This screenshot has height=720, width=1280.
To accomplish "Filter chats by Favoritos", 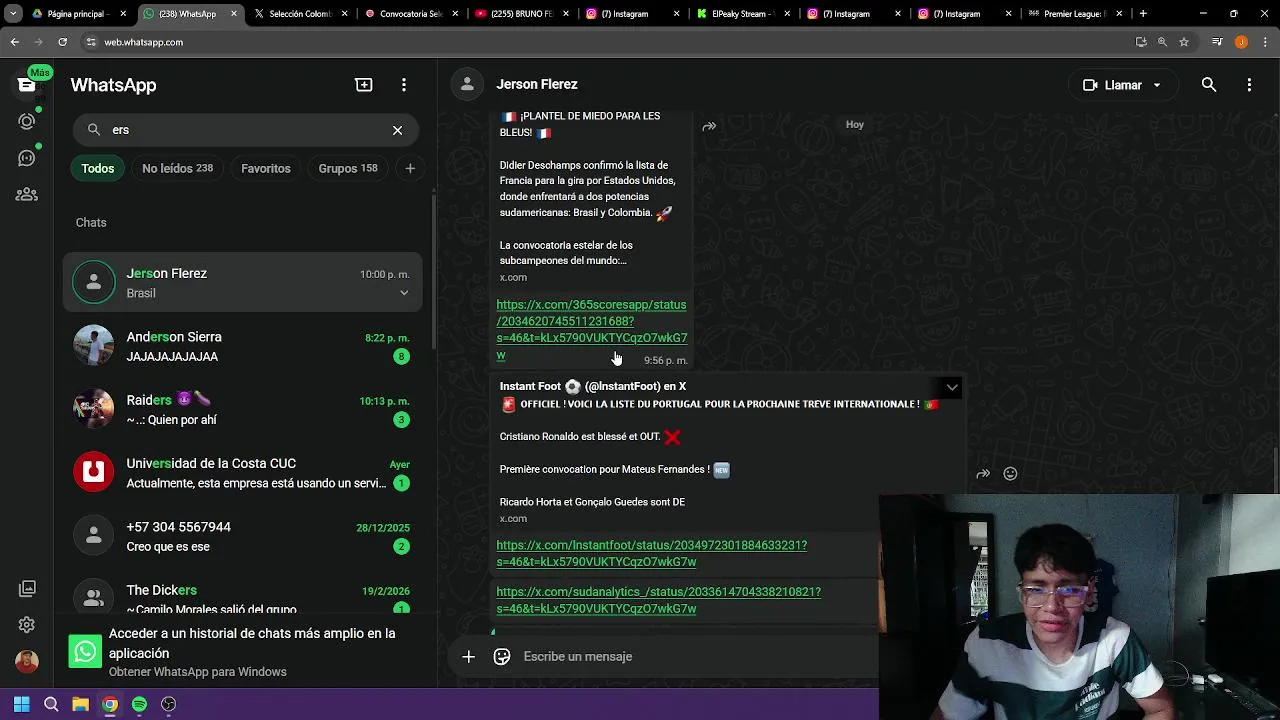I will pos(266,168).
